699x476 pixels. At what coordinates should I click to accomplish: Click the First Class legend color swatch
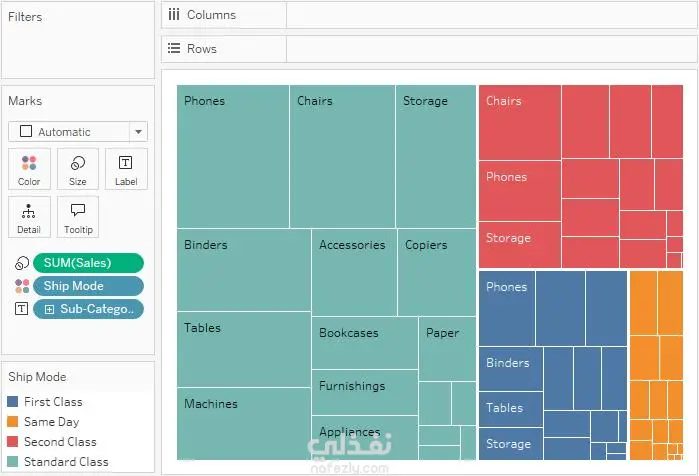(x=13, y=402)
